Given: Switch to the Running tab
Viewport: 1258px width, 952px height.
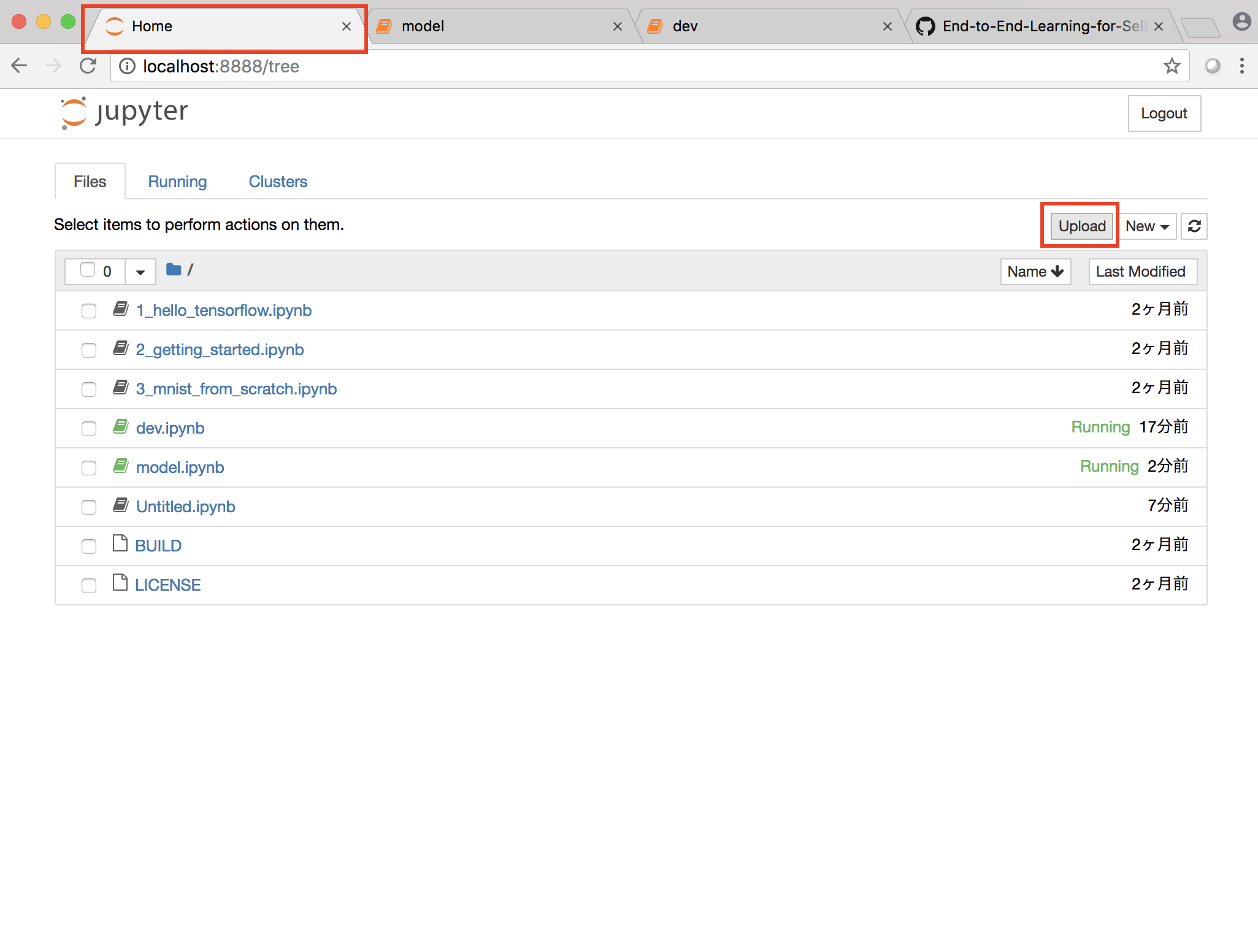Looking at the screenshot, I should [177, 182].
